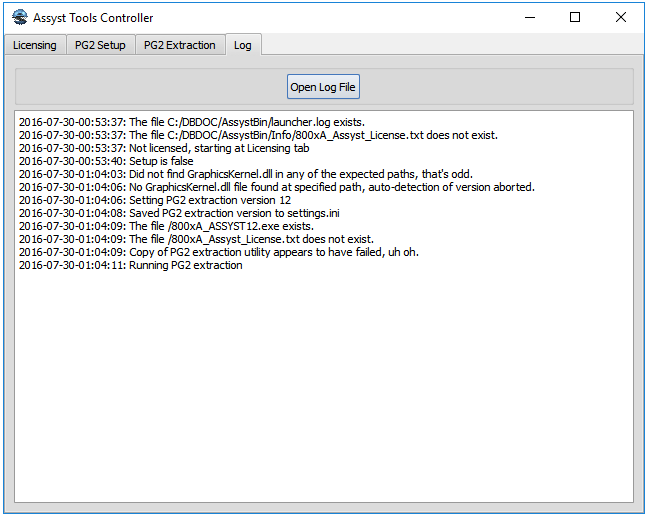
Task: Click the Assyst Tools Controller app icon
Action: 19,17
